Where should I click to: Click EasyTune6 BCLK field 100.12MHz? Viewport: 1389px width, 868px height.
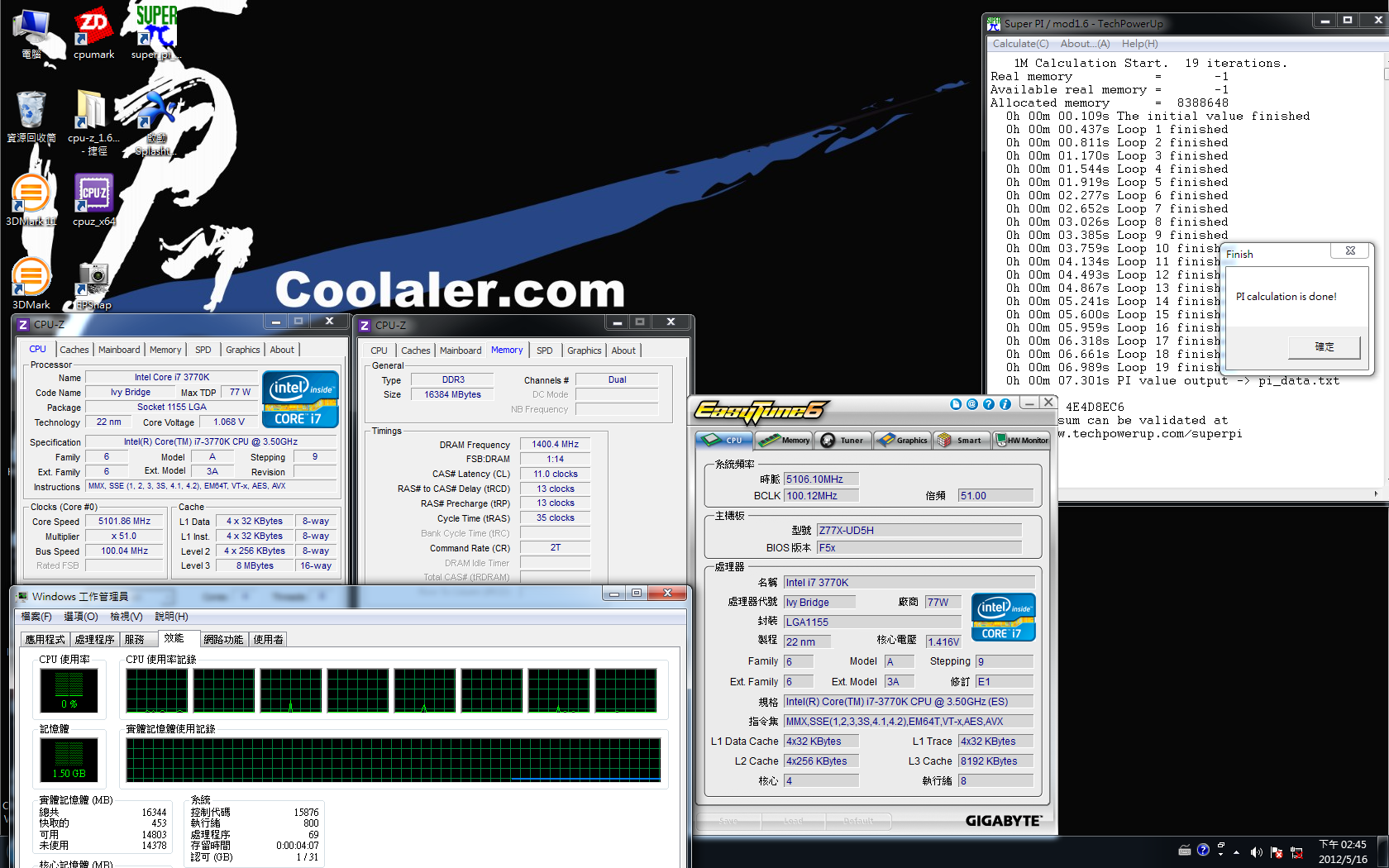(x=821, y=496)
